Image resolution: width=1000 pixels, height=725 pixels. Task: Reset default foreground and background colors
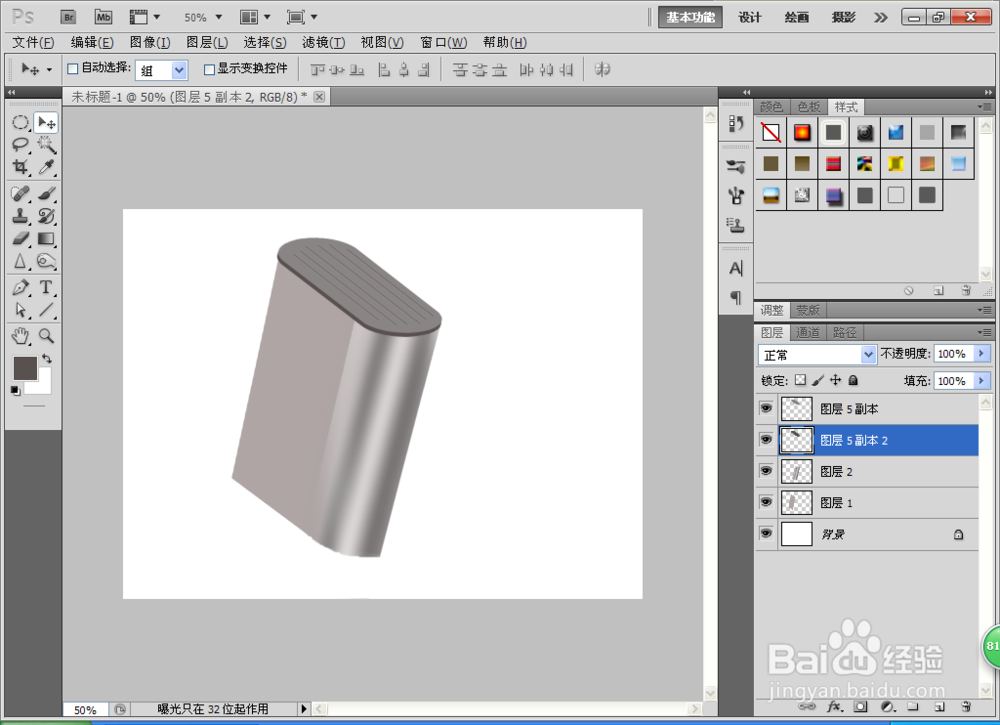15,390
